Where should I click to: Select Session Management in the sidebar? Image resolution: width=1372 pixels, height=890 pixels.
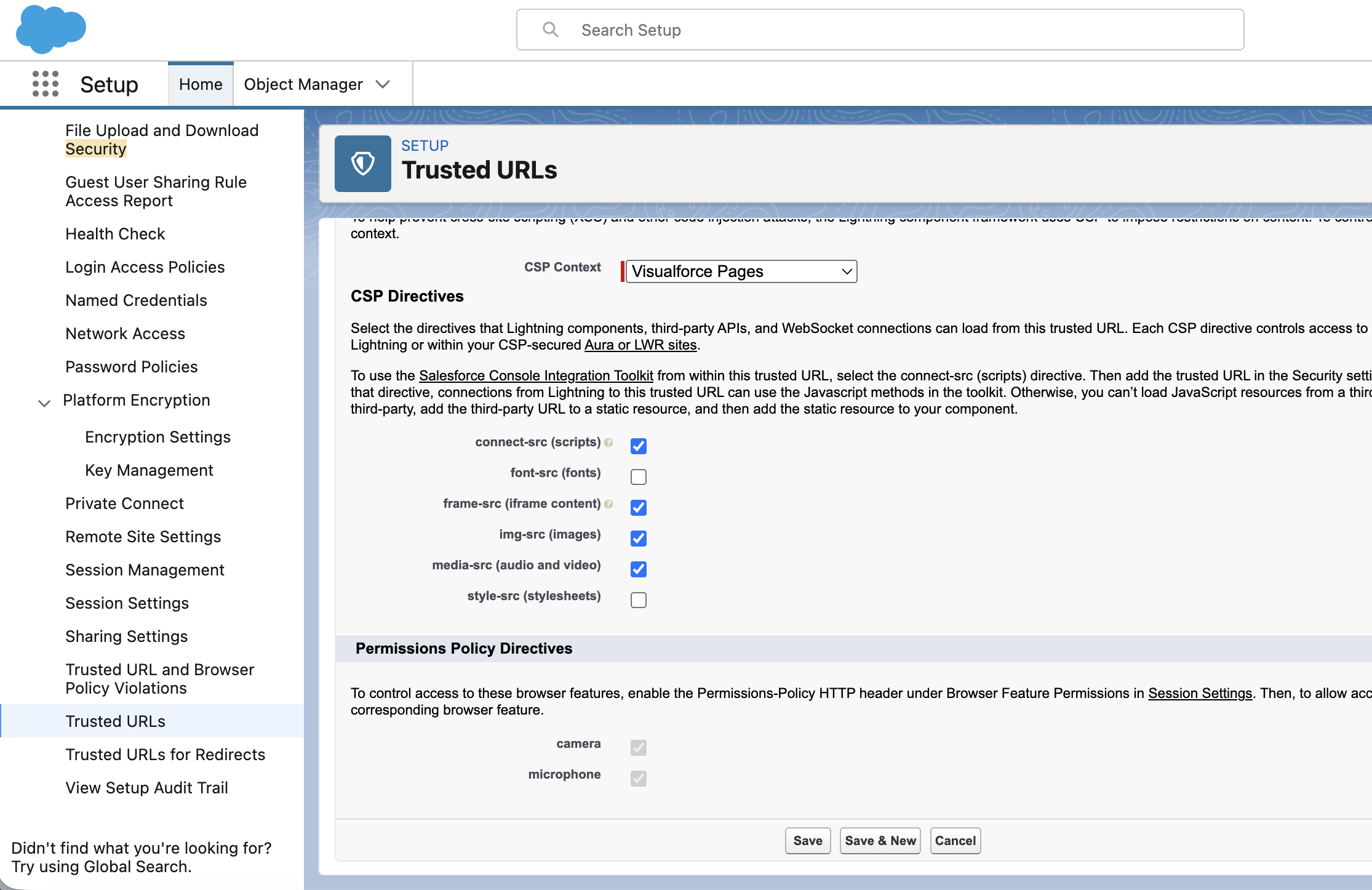(x=145, y=570)
